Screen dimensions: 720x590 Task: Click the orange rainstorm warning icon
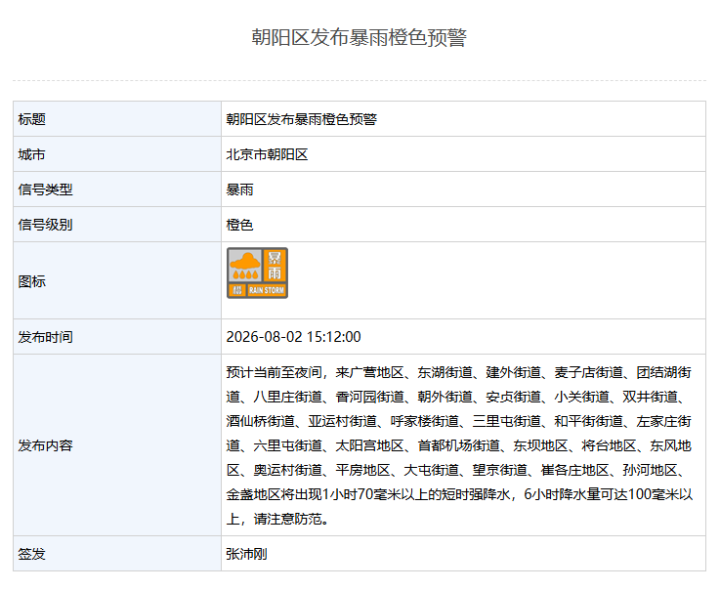pyautogui.click(x=257, y=273)
